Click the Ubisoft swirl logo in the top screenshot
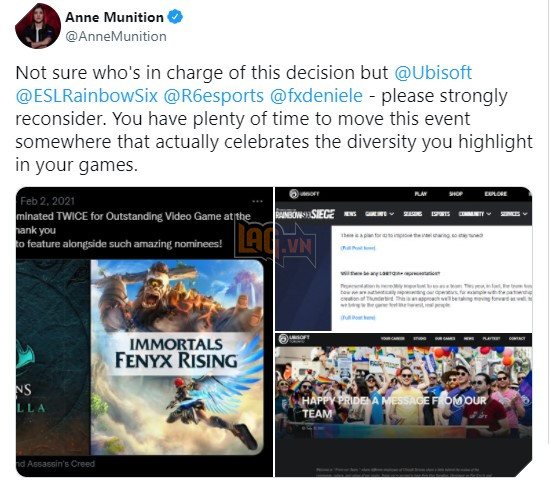The image size is (551, 482). (294, 194)
